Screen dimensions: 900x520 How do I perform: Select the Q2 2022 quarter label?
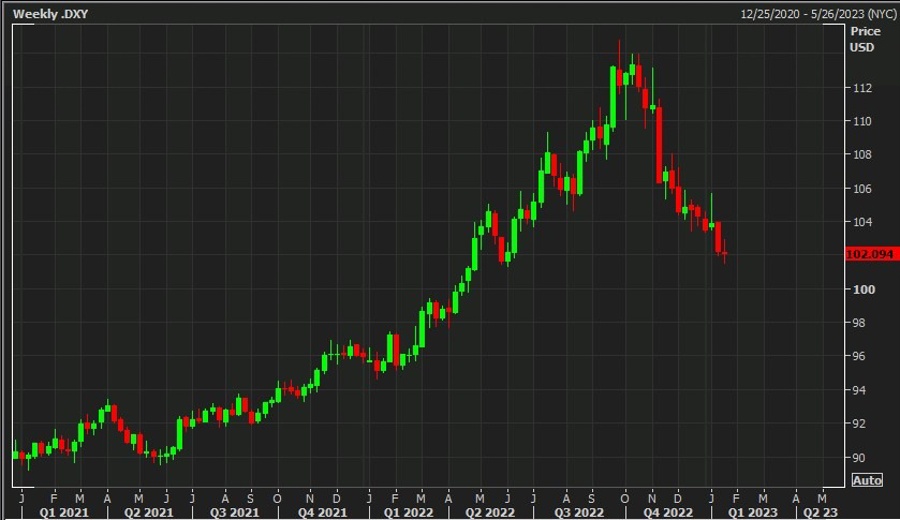pyautogui.click(x=490, y=512)
